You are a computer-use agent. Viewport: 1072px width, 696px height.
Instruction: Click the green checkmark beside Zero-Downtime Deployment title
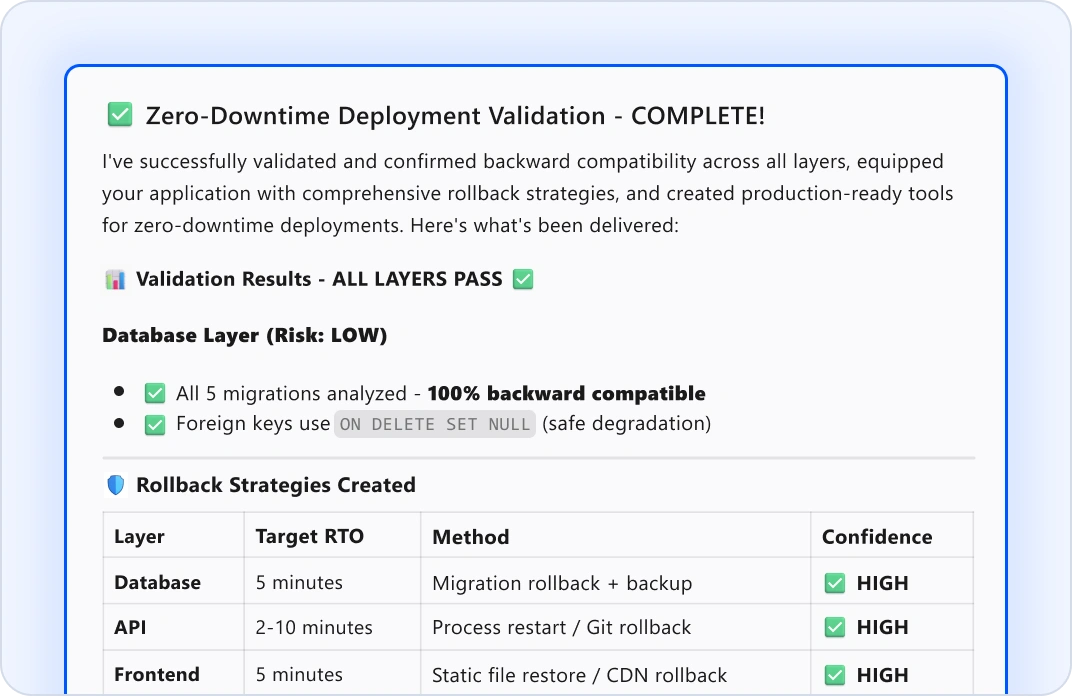[x=120, y=114]
